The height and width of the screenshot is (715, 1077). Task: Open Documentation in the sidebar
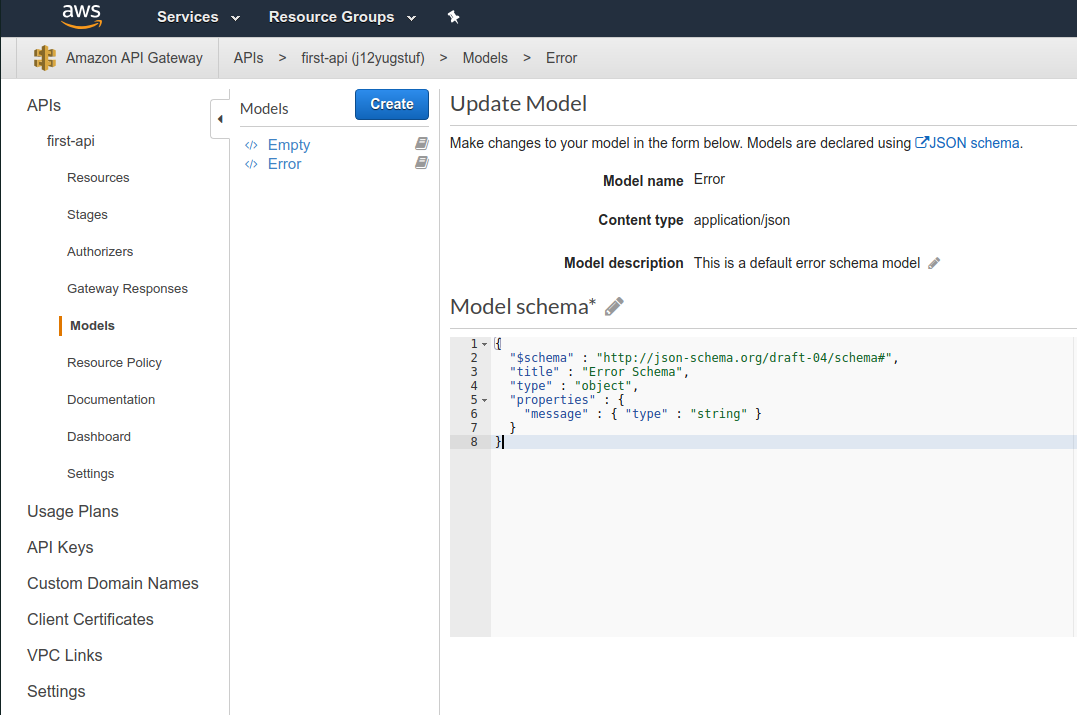(x=111, y=400)
